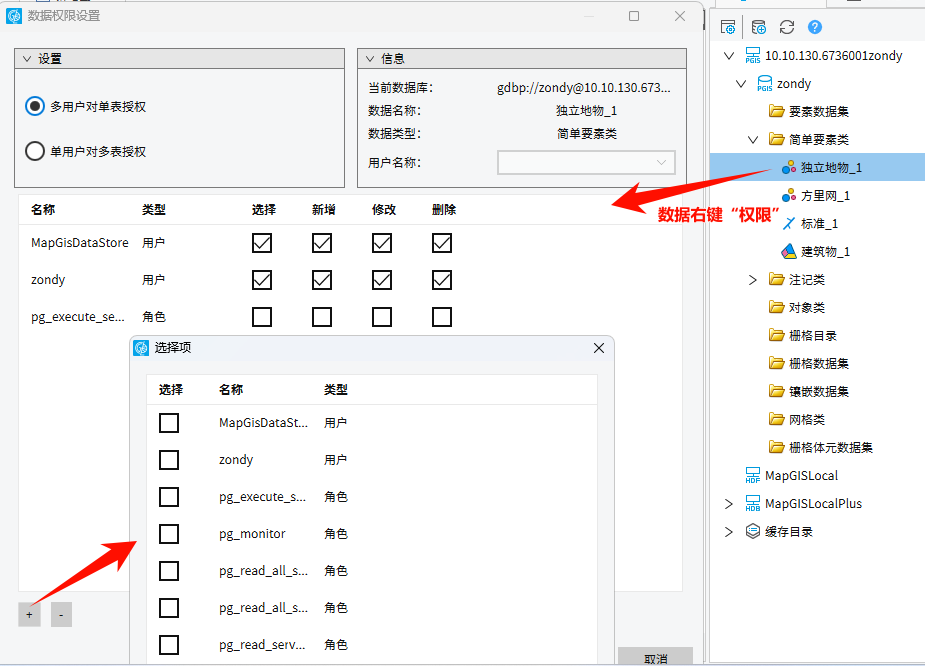925x666 pixels.
Task: Check pg_monitor in the selection dialog
Action: point(169,534)
